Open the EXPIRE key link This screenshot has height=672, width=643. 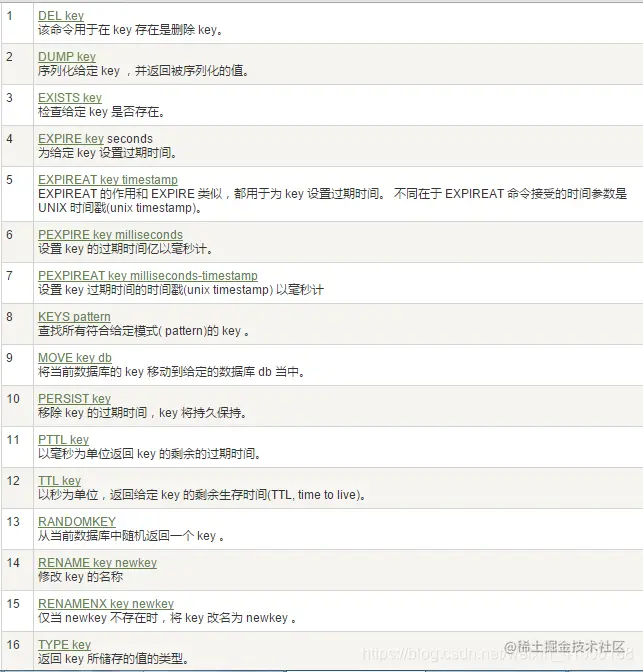point(71,139)
